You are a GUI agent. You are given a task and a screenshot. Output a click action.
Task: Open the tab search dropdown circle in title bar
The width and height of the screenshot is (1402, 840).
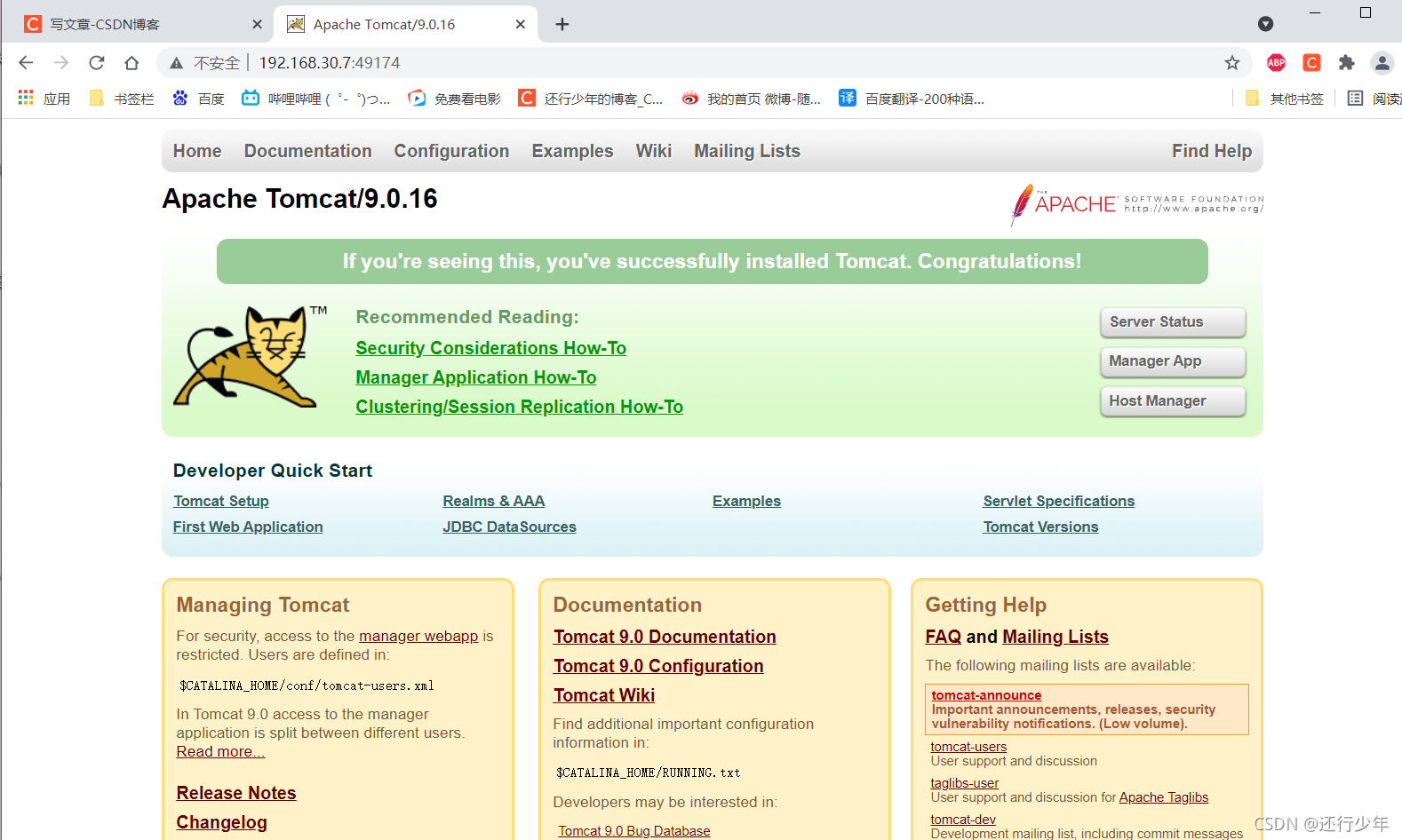click(x=1266, y=24)
